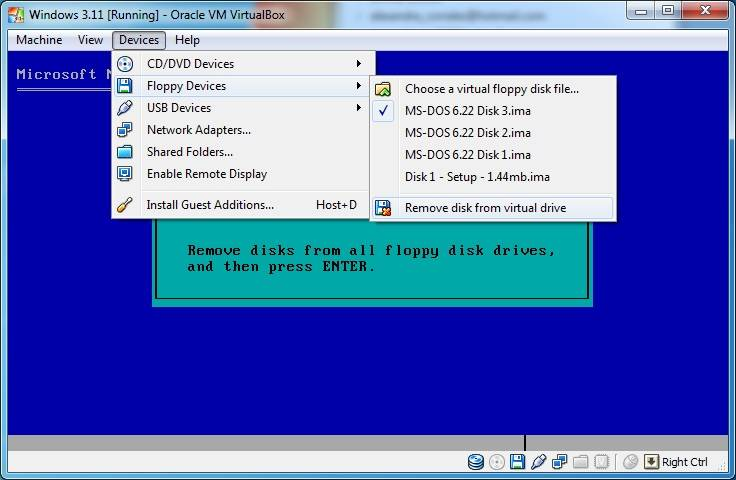The height and width of the screenshot is (480, 736).
Task: Open the Machine menu
Action: tap(39, 40)
